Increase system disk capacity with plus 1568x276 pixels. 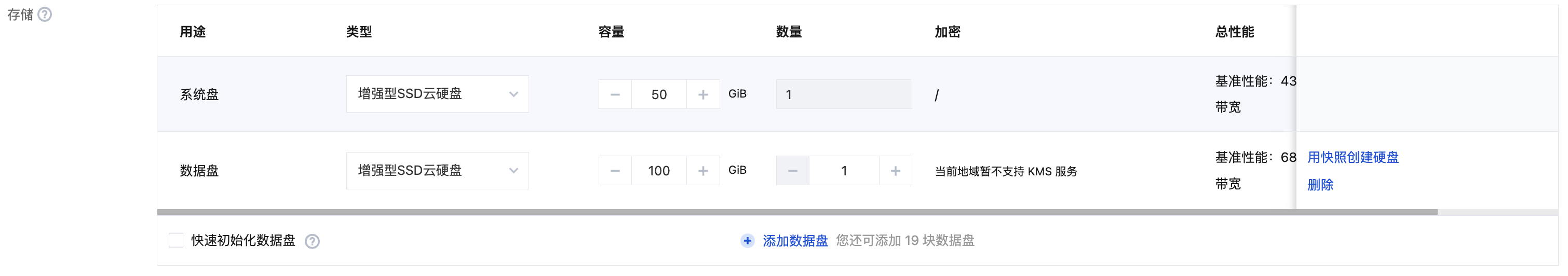point(703,95)
